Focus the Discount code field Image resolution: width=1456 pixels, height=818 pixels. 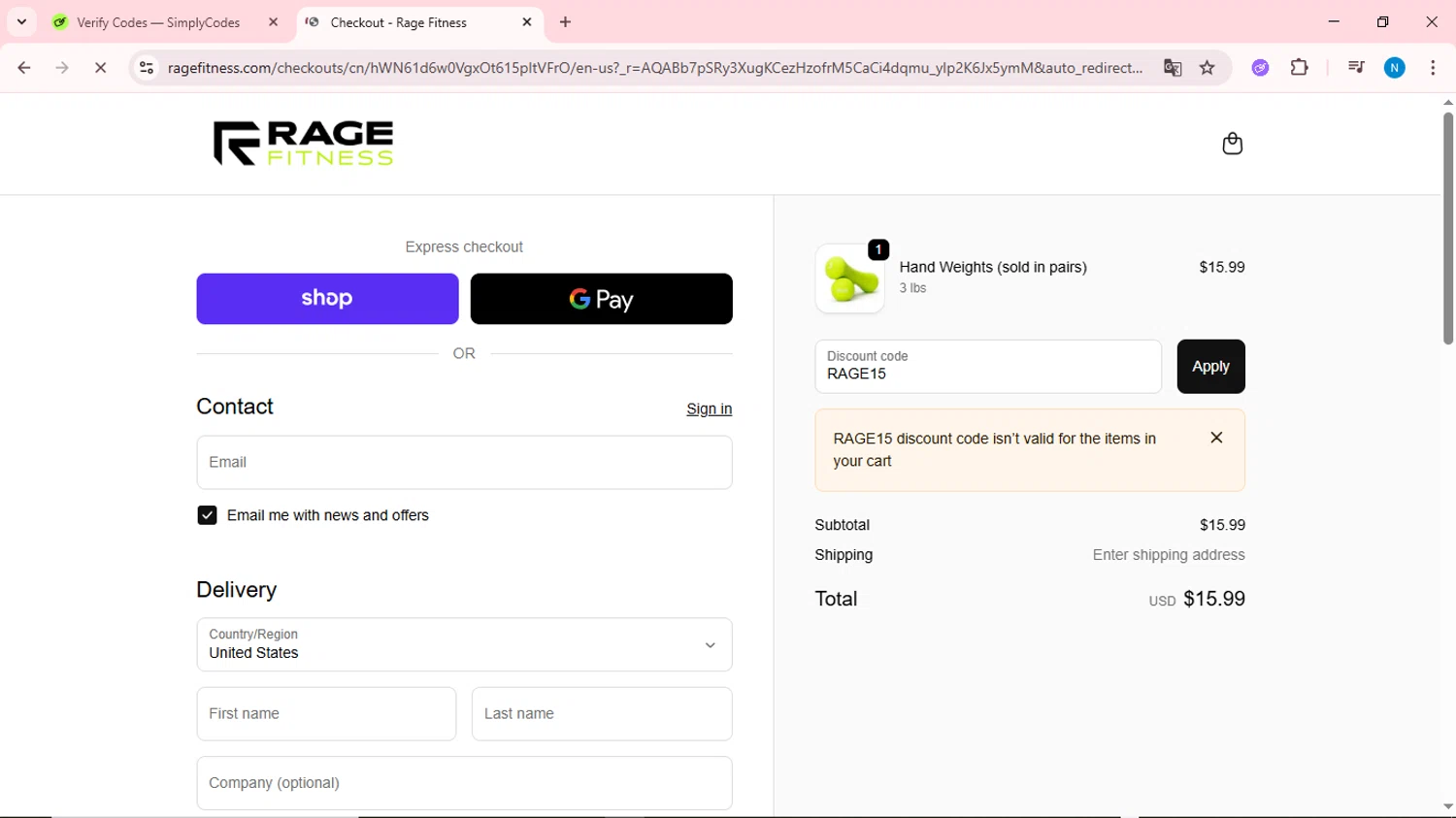[988, 367]
